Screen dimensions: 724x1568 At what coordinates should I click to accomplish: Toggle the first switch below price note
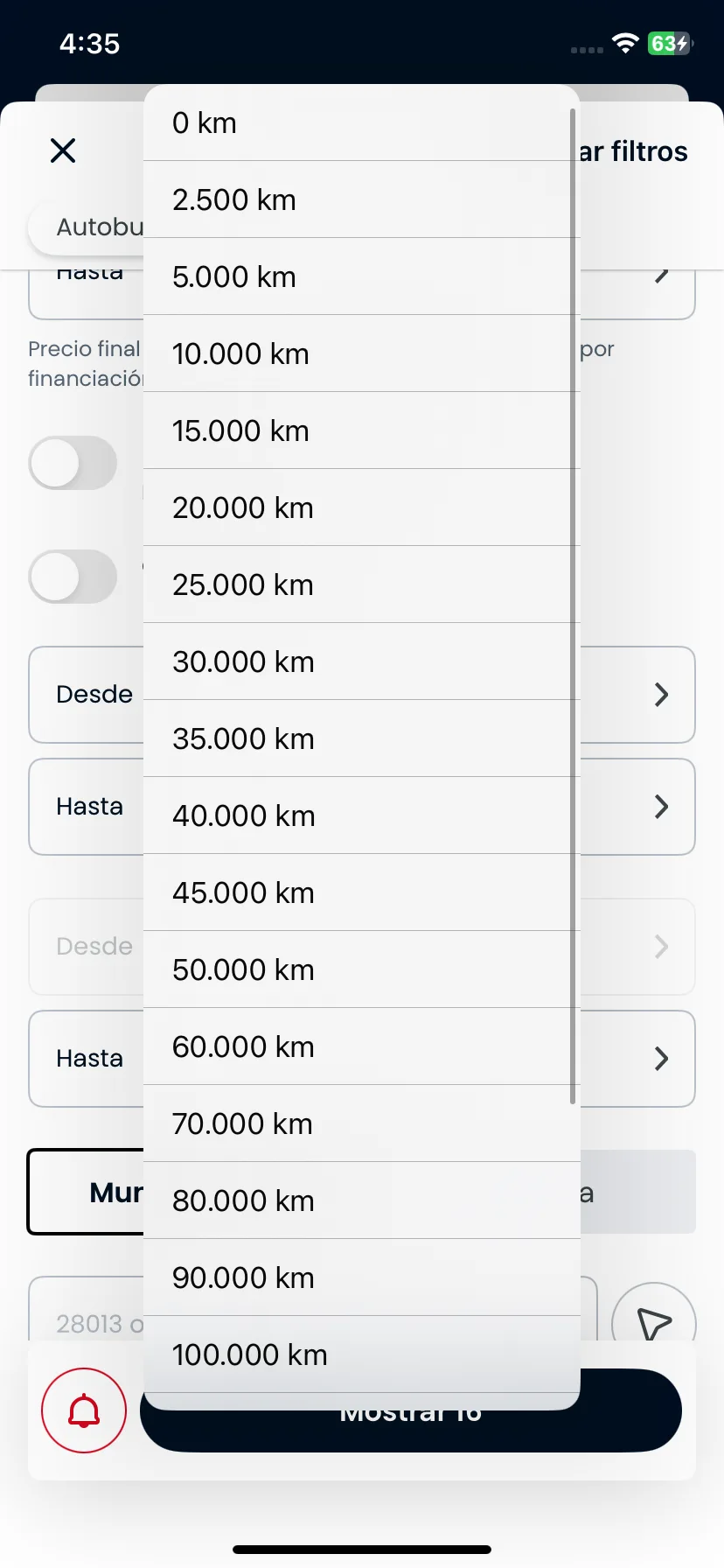pos(73,463)
